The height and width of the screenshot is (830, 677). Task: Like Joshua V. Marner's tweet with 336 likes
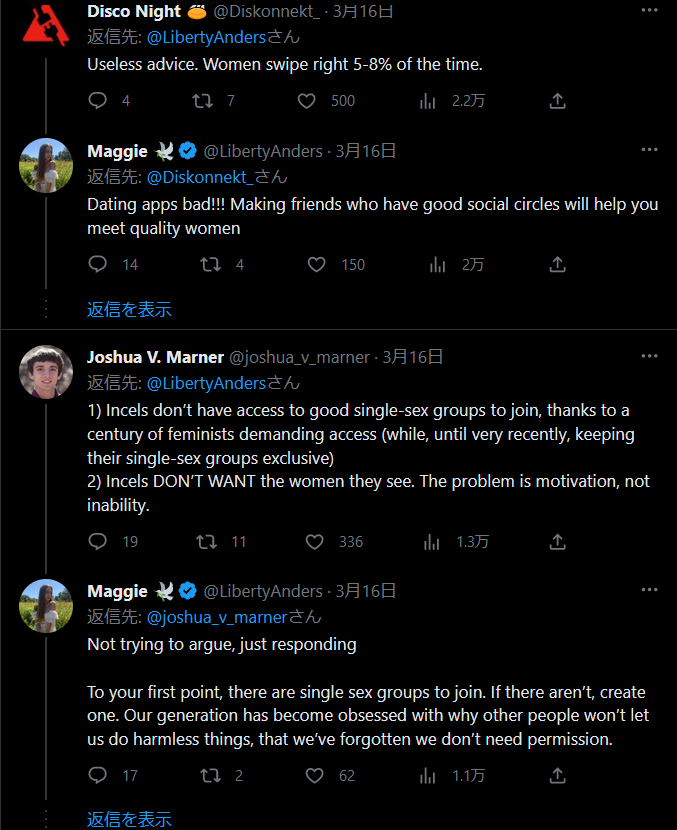[x=314, y=542]
